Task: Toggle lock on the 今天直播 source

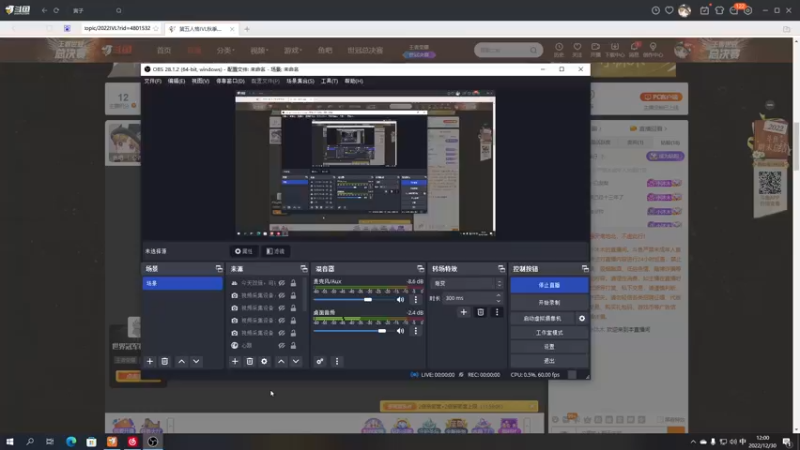Action: (x=293, y=283)
